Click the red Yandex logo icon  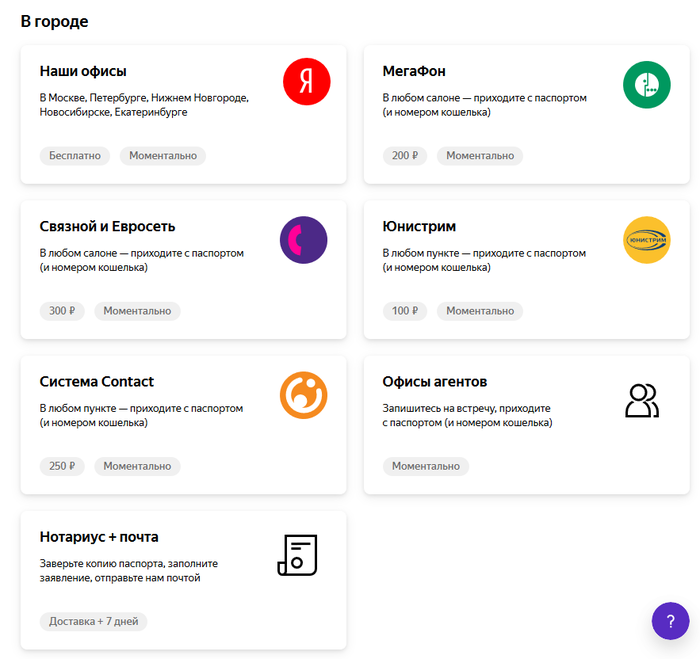coord(306,82)
